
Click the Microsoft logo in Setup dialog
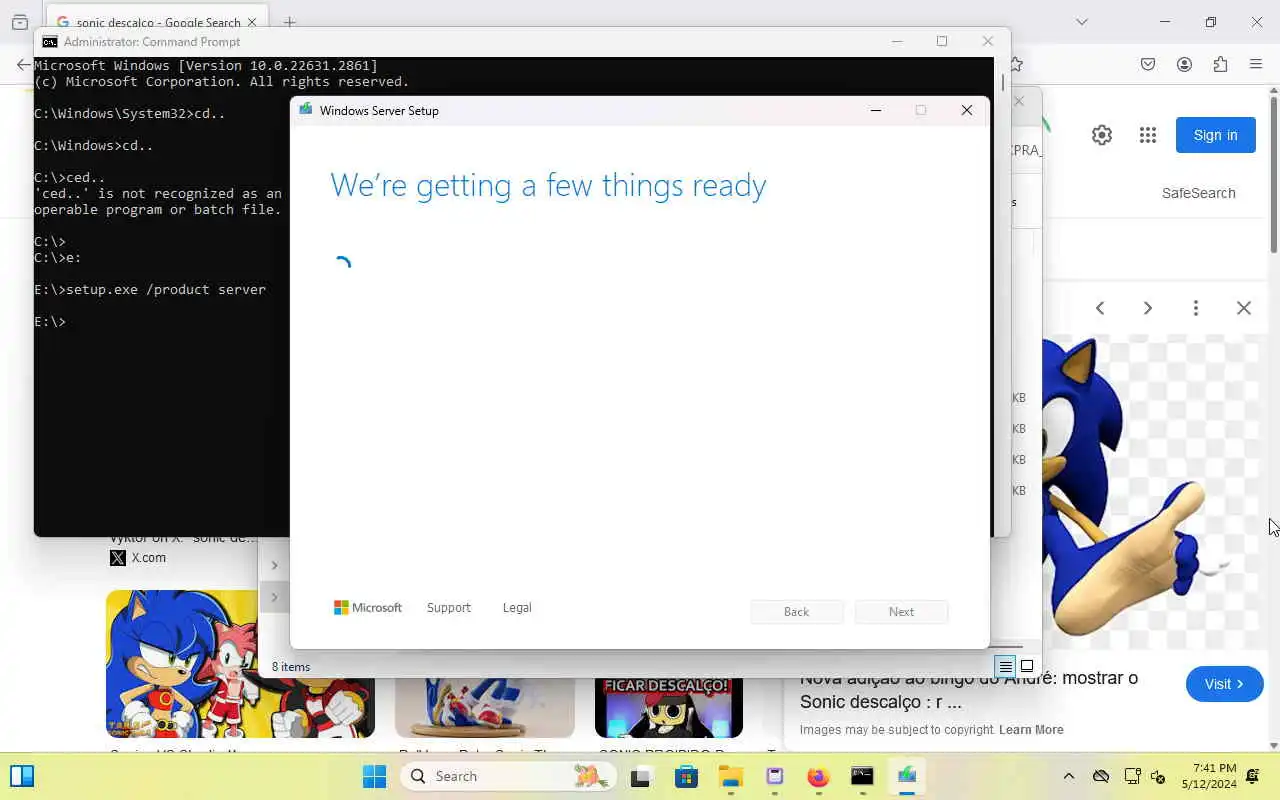[368, 607]
